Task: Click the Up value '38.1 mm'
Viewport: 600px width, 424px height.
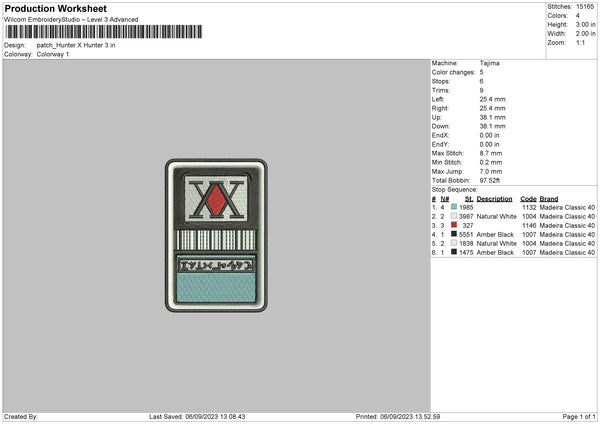Action: [492, 117]
